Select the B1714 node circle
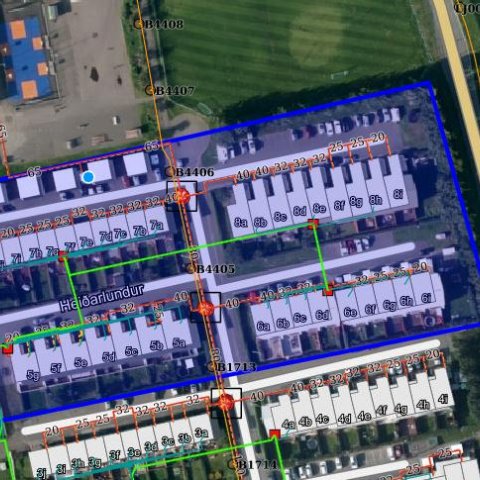The width and height of the screenshot is (480, 480). 232,464
